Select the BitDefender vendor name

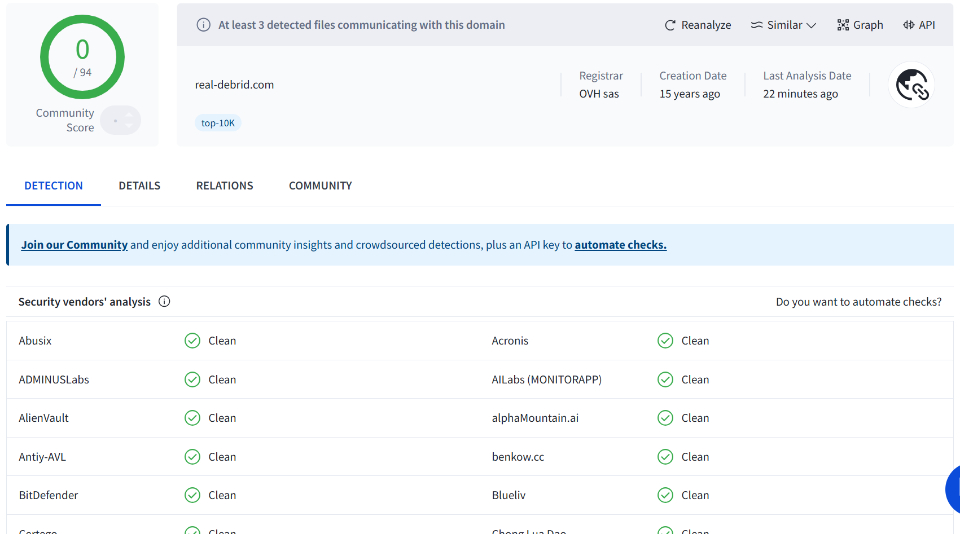(48, 495)
